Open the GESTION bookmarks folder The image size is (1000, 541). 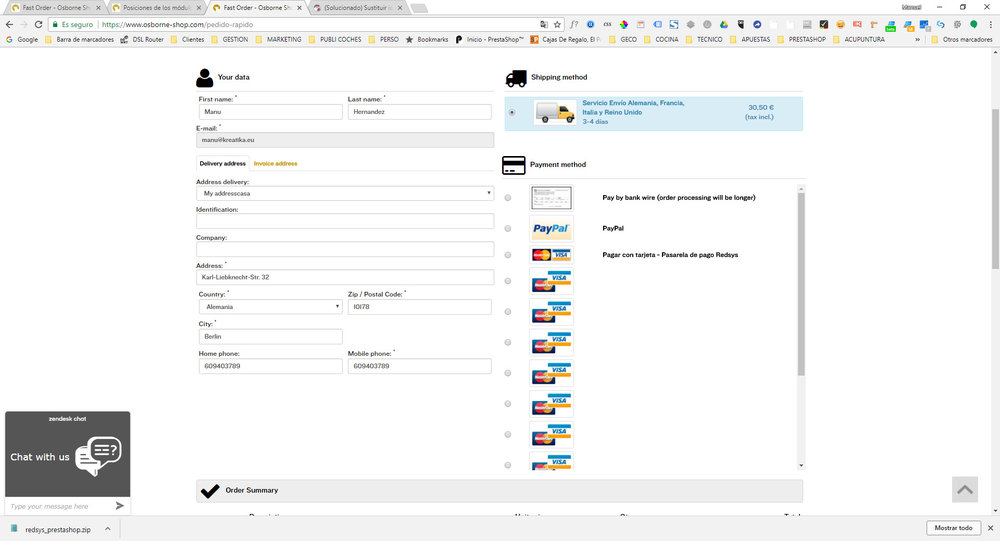pyautogui.click(x=230, y=40)
